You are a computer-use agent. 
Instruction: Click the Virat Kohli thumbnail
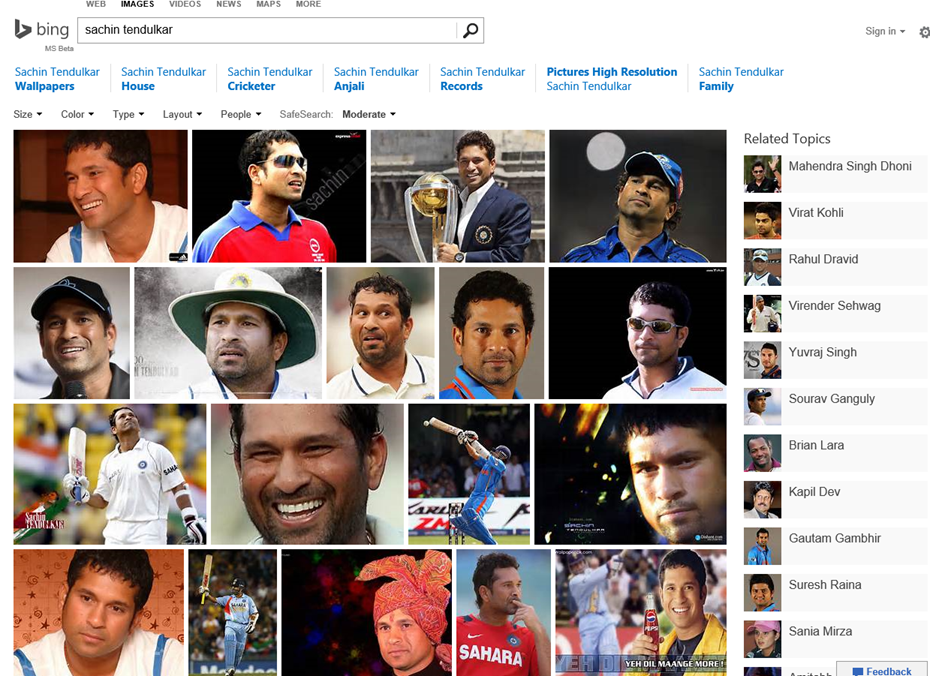pos(763,221)
